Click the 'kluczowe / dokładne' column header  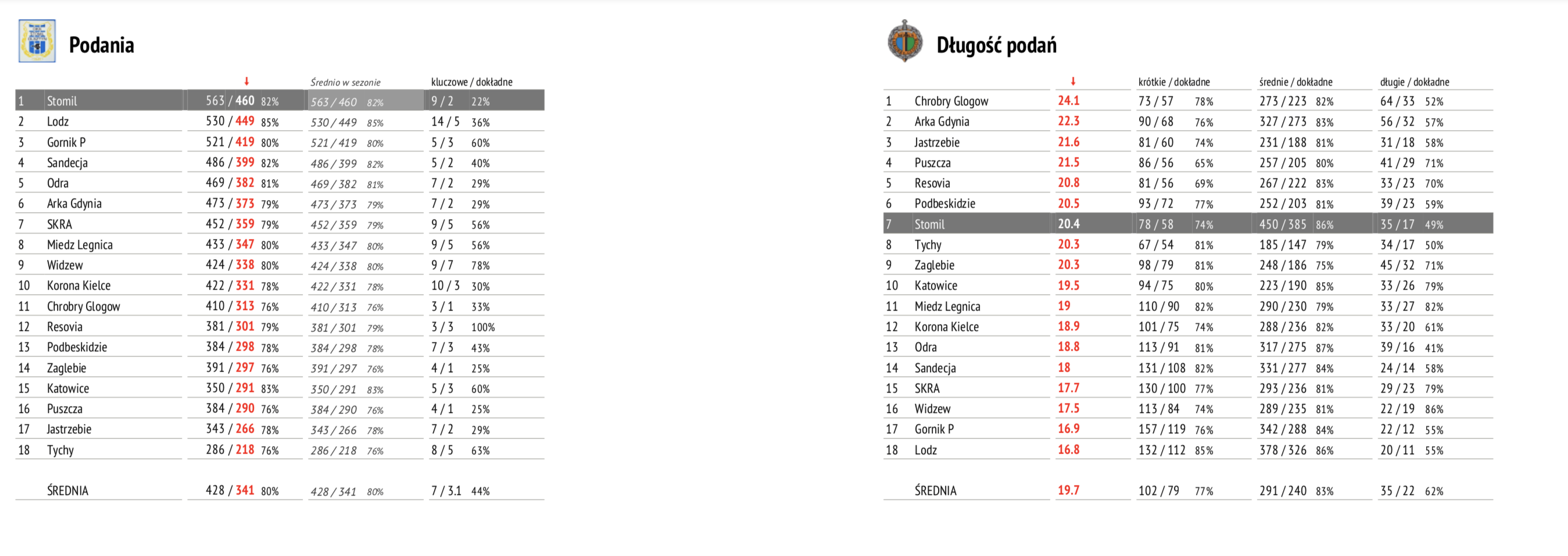tap(472, 81)
